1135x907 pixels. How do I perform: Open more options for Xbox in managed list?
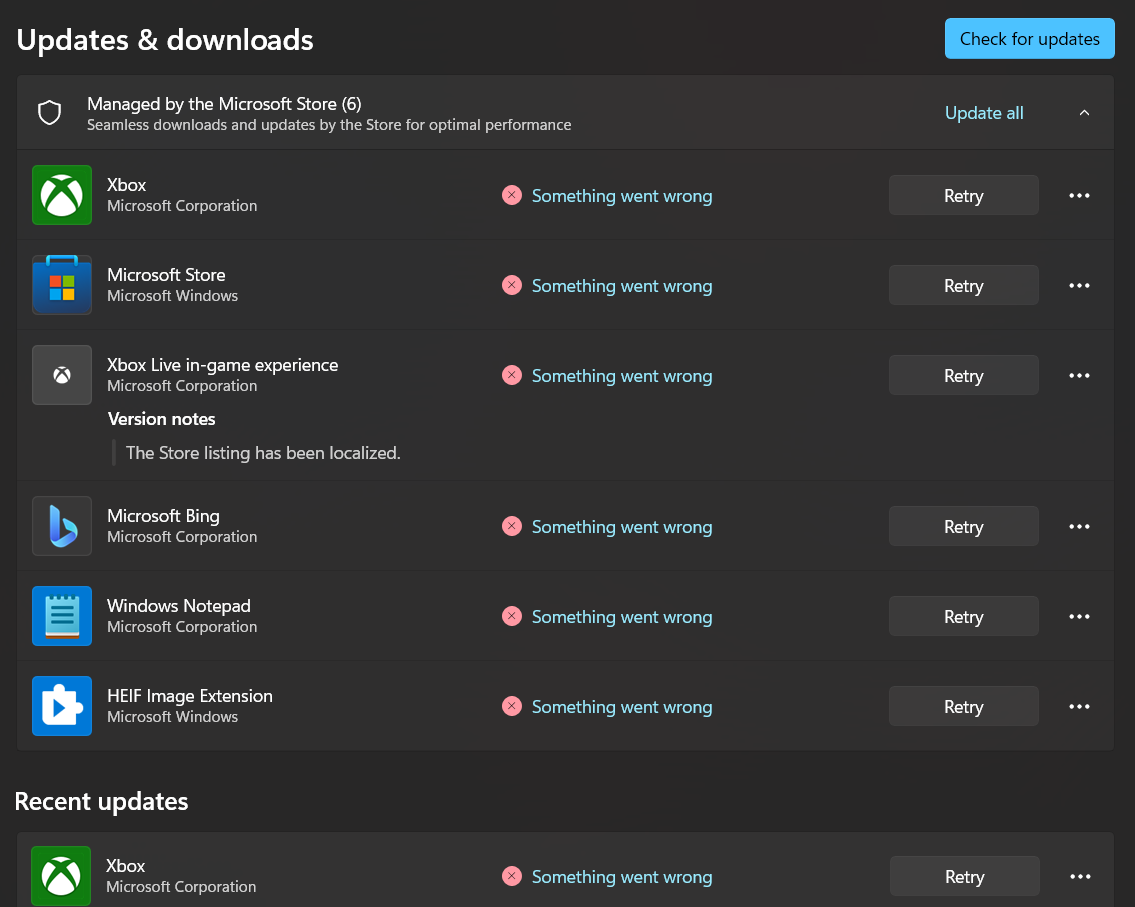[1079, 195]
